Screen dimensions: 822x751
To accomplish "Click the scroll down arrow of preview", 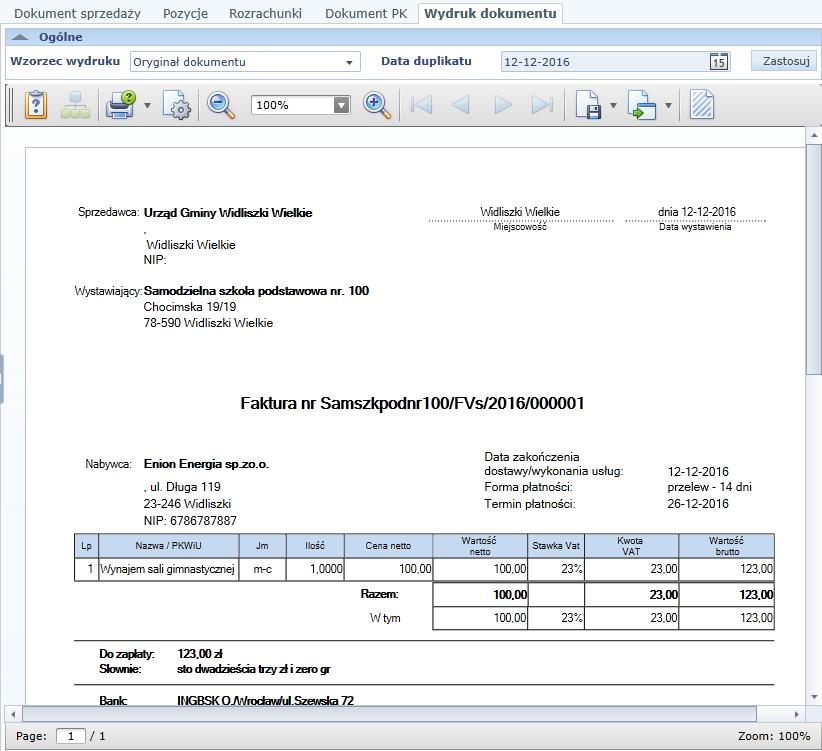I will pos(814,697).
